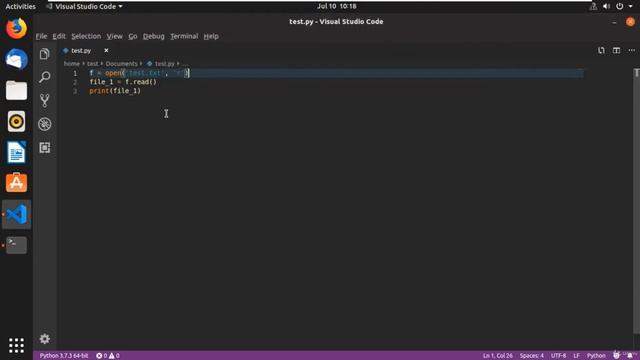The width and height of the screenshot is (640, 360).
Task: Open Source Control view
Action: (44, 100)
